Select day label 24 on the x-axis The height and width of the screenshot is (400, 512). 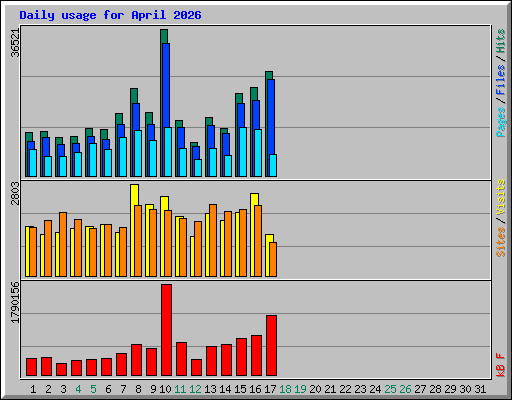click(375, 389)
